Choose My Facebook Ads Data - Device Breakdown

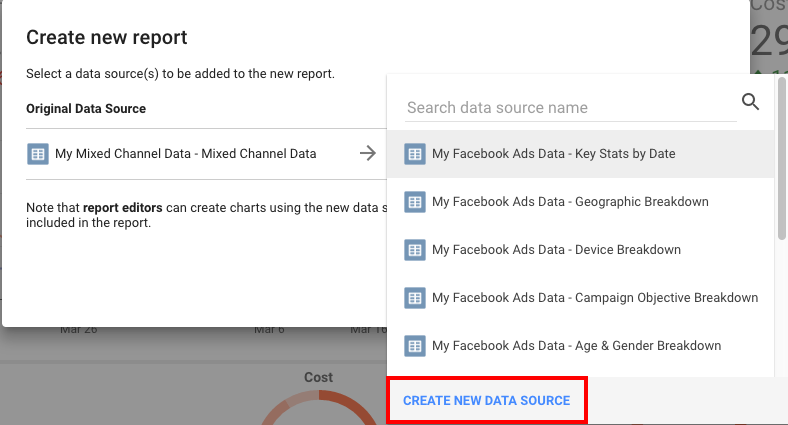click(580, 250)
